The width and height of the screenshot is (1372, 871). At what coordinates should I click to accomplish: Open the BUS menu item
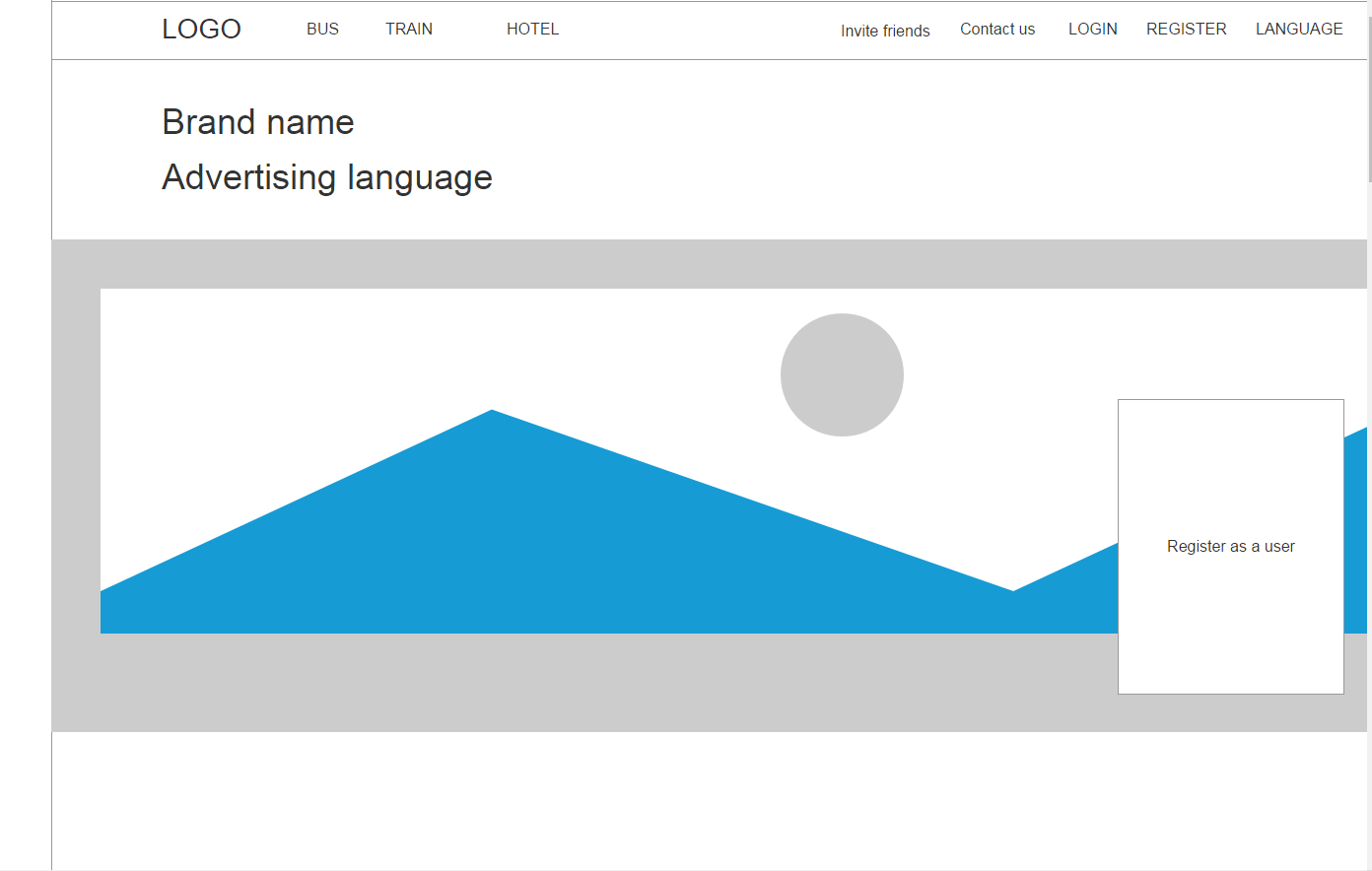tap(322, 30)
